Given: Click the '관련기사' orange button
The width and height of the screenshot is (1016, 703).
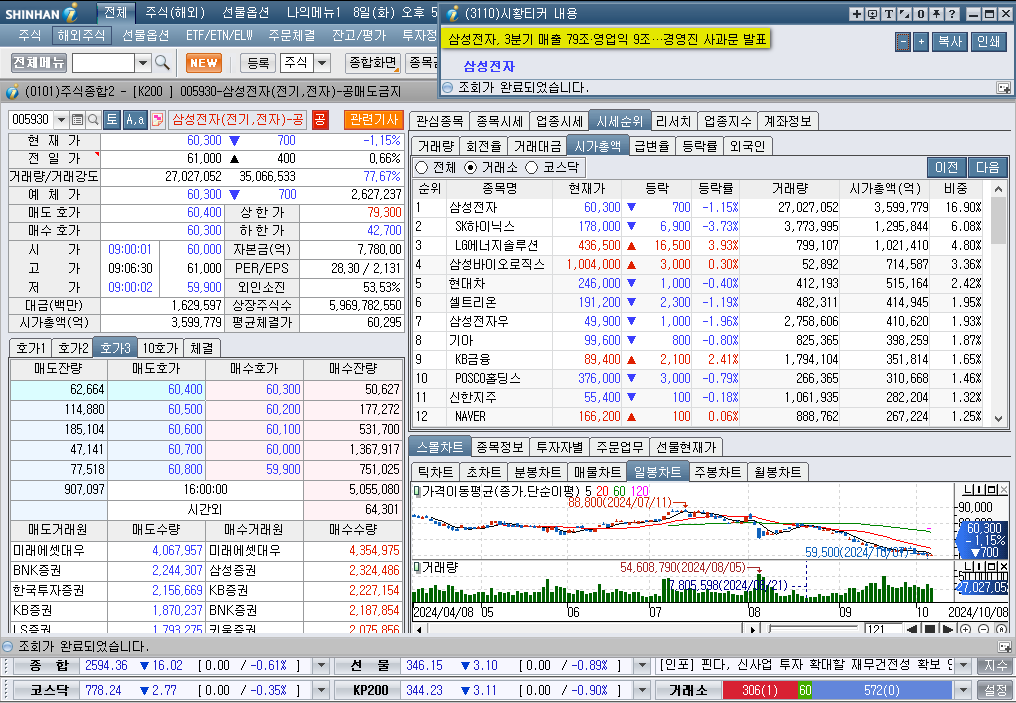Looking at the screenshot, I should 374,119.
